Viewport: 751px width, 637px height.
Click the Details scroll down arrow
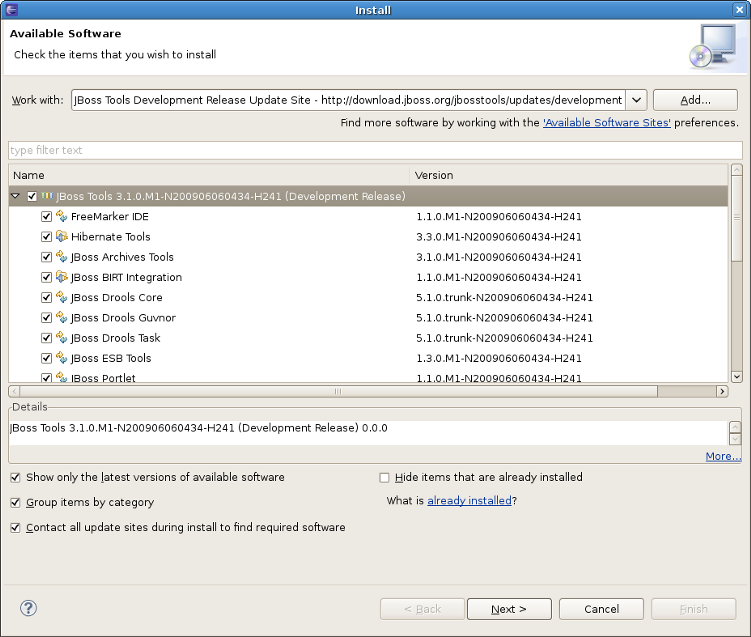[x=735, y=438]
